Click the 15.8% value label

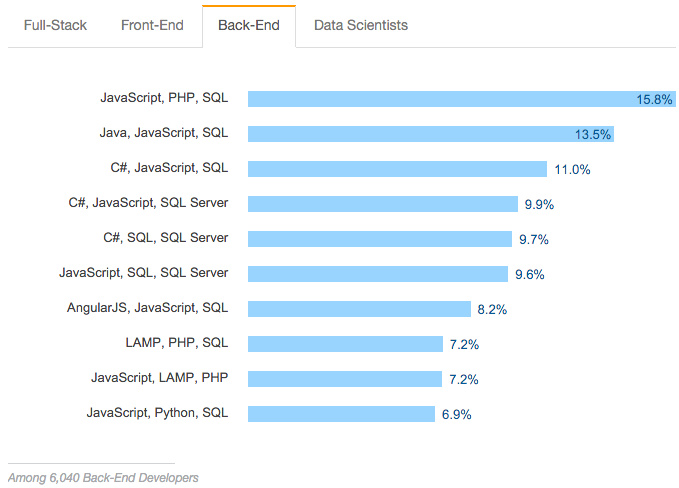coord(654,99)
